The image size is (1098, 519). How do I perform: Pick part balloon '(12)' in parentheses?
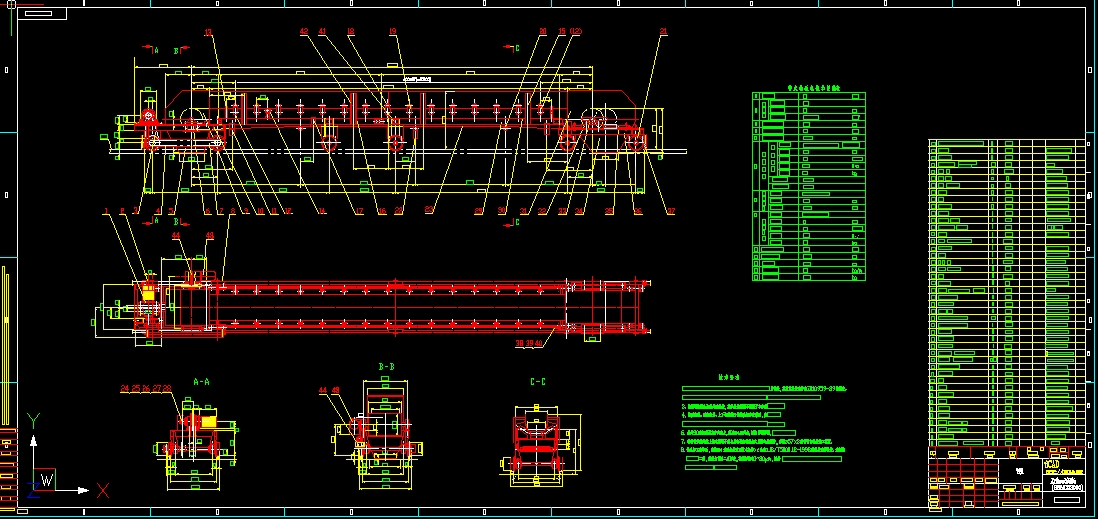[576, 32]
